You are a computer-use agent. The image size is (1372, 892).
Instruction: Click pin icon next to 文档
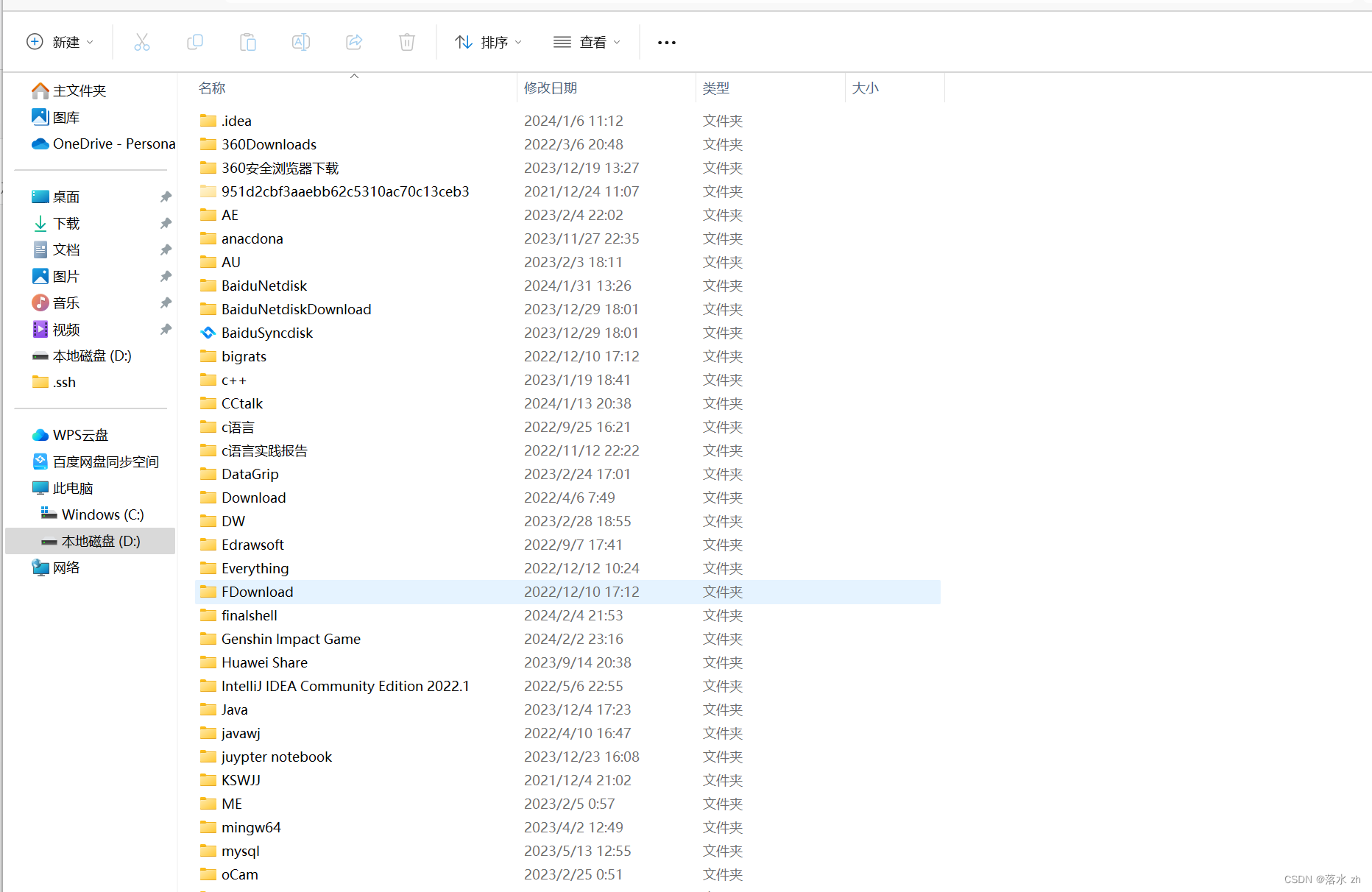point(166,249)
